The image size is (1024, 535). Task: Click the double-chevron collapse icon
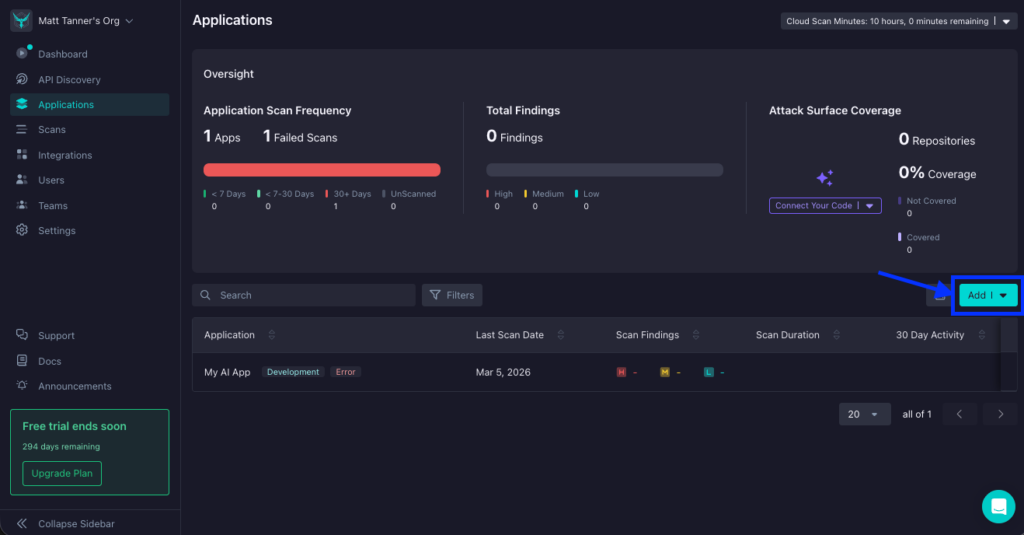pyautogui.click(x=22, y=523)
